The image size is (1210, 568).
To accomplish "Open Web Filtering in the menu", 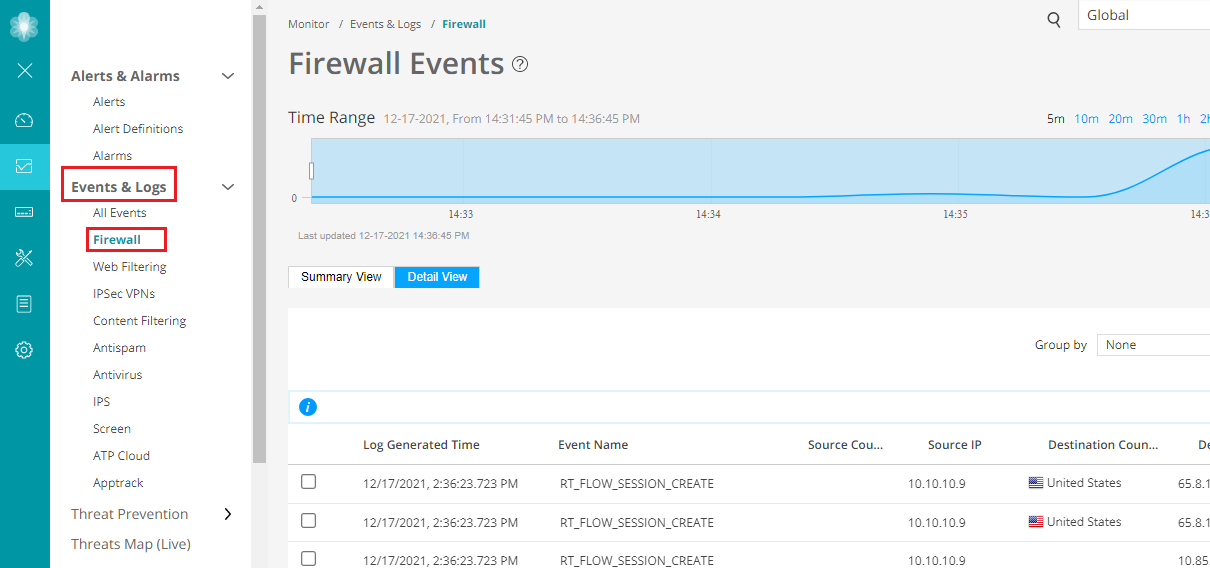I will point(129,267).
